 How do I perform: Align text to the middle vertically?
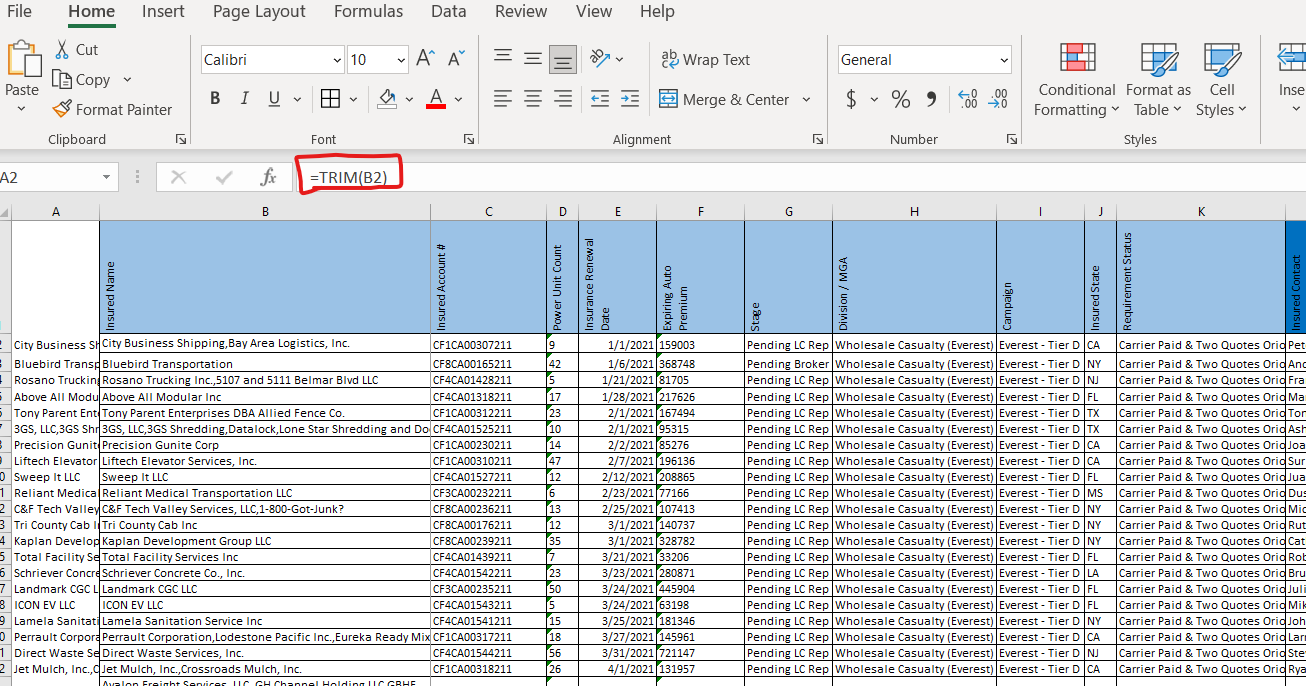click(533, 59)
